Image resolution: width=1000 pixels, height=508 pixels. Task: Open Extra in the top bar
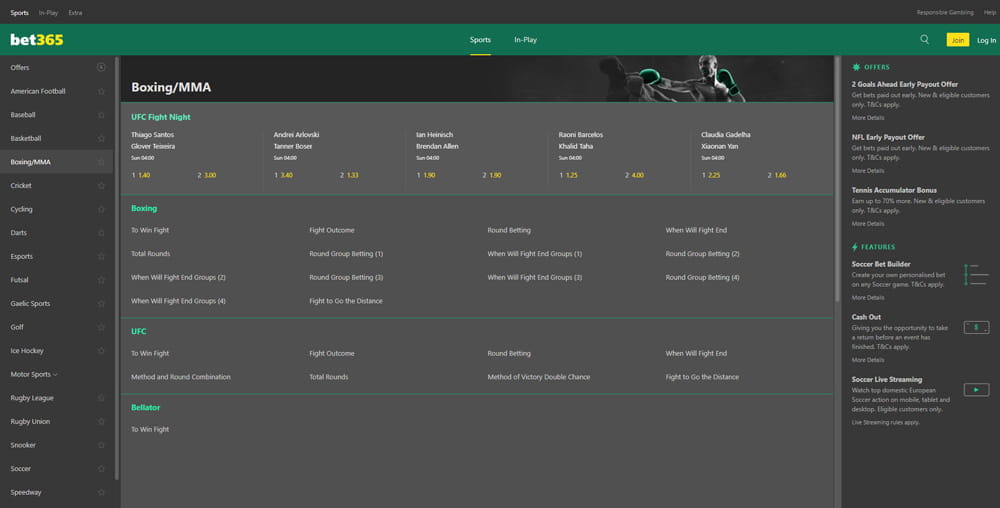click(x=75, y=13)
